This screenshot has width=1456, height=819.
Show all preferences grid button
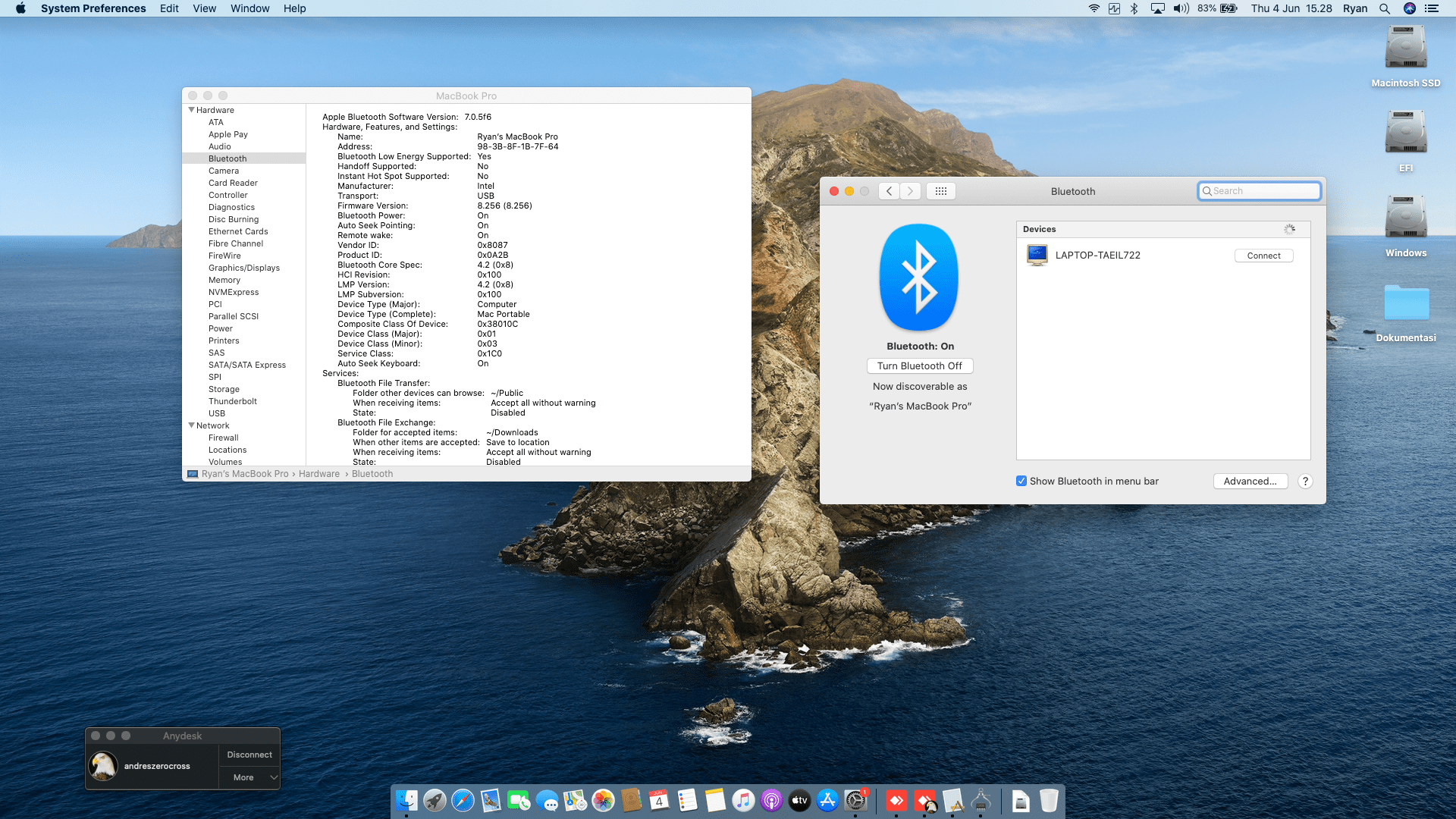(x=941, y=191)
